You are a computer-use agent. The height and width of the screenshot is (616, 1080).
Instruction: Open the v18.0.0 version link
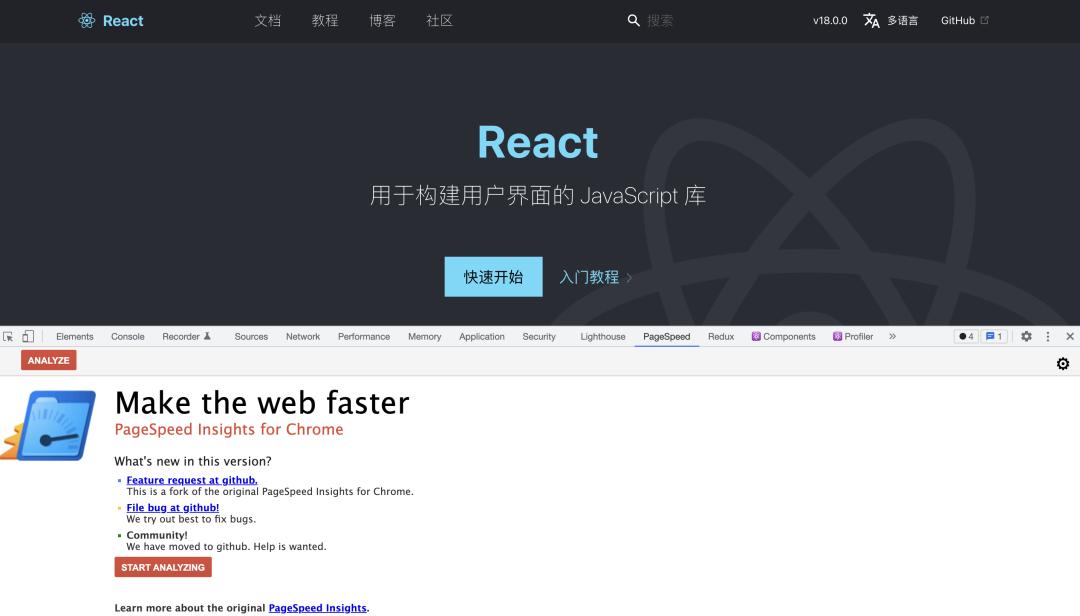[830, 20]
